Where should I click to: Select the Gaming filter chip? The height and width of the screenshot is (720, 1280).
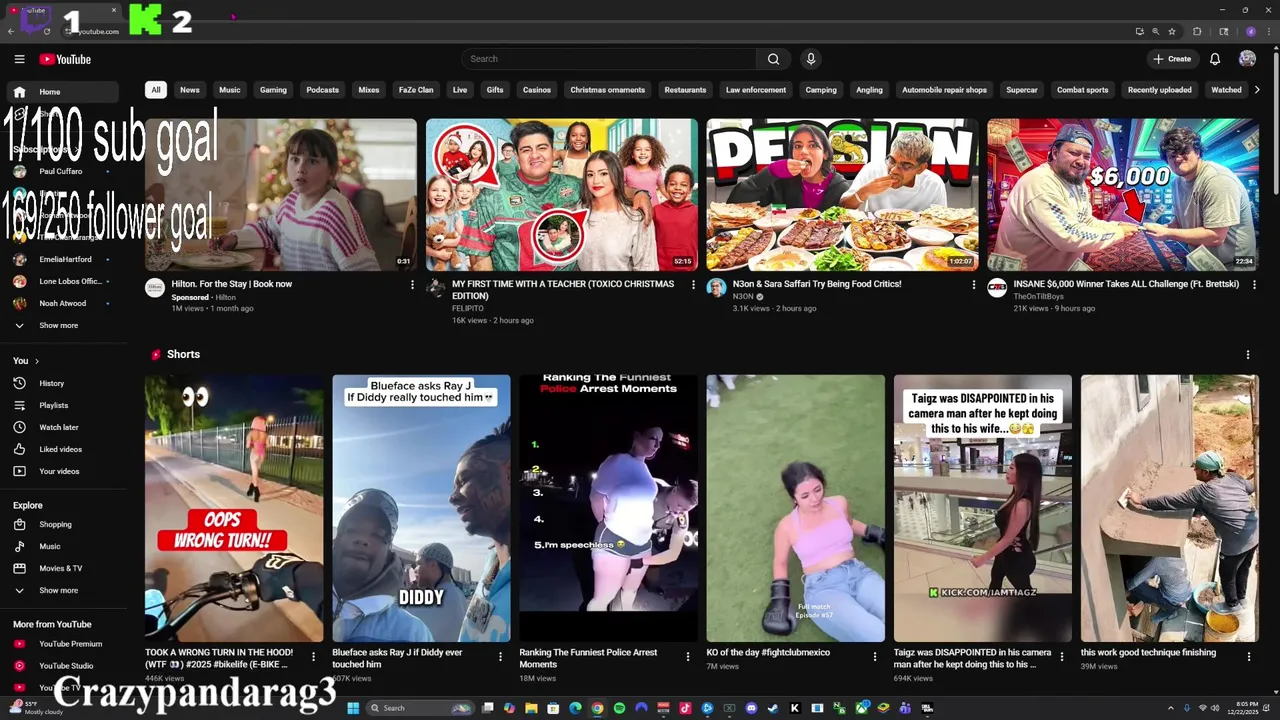click(273, 90)
